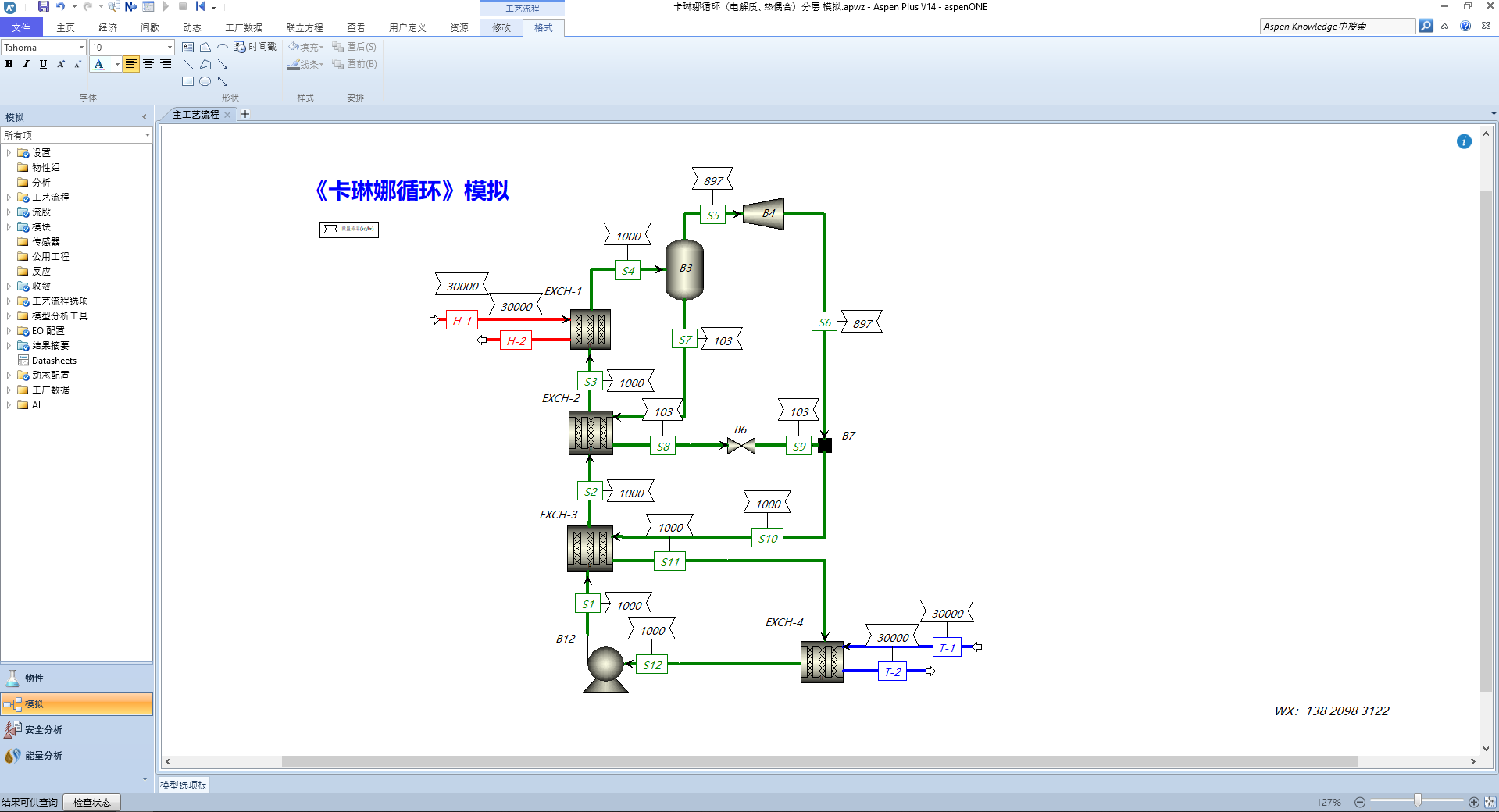Select the B4 turbine block
The width and height of the screenshot is (1499, 812).
coord(763,213)
